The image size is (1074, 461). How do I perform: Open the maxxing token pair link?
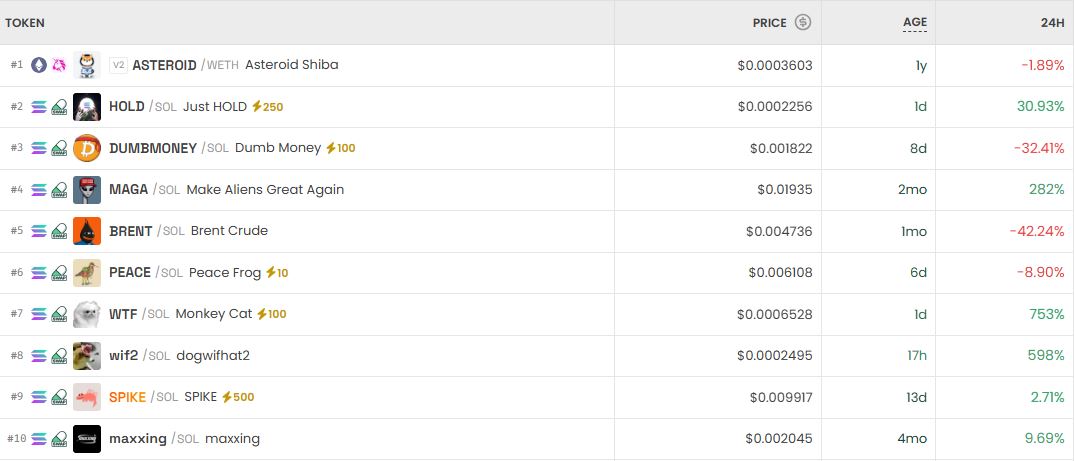184,438
